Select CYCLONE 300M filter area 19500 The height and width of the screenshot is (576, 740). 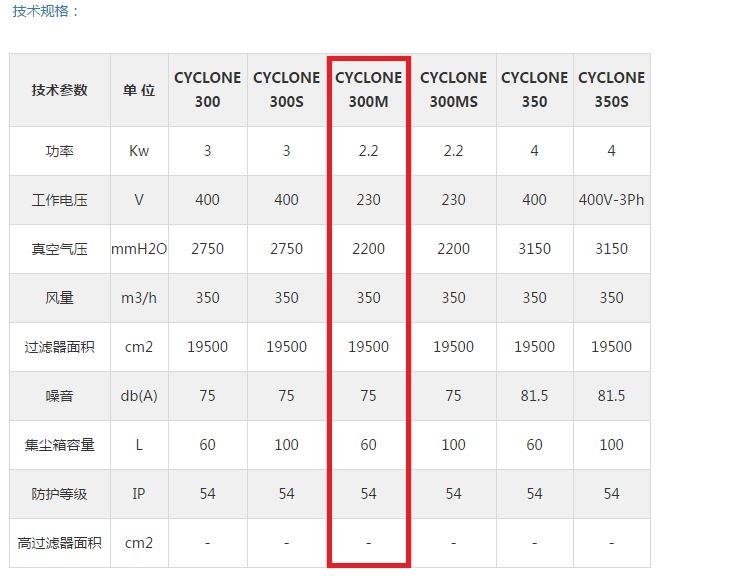click(369, 347)
